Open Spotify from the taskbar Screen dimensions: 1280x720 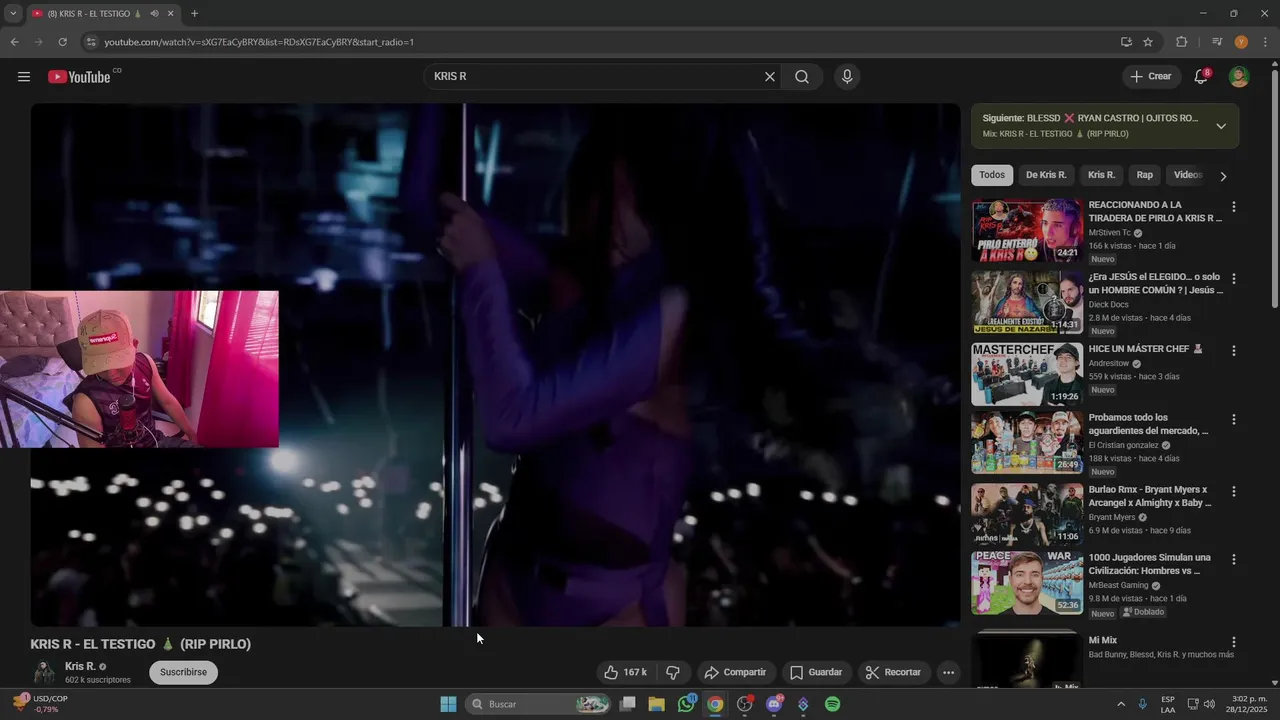pyautogui.click(x=832, y=704)
